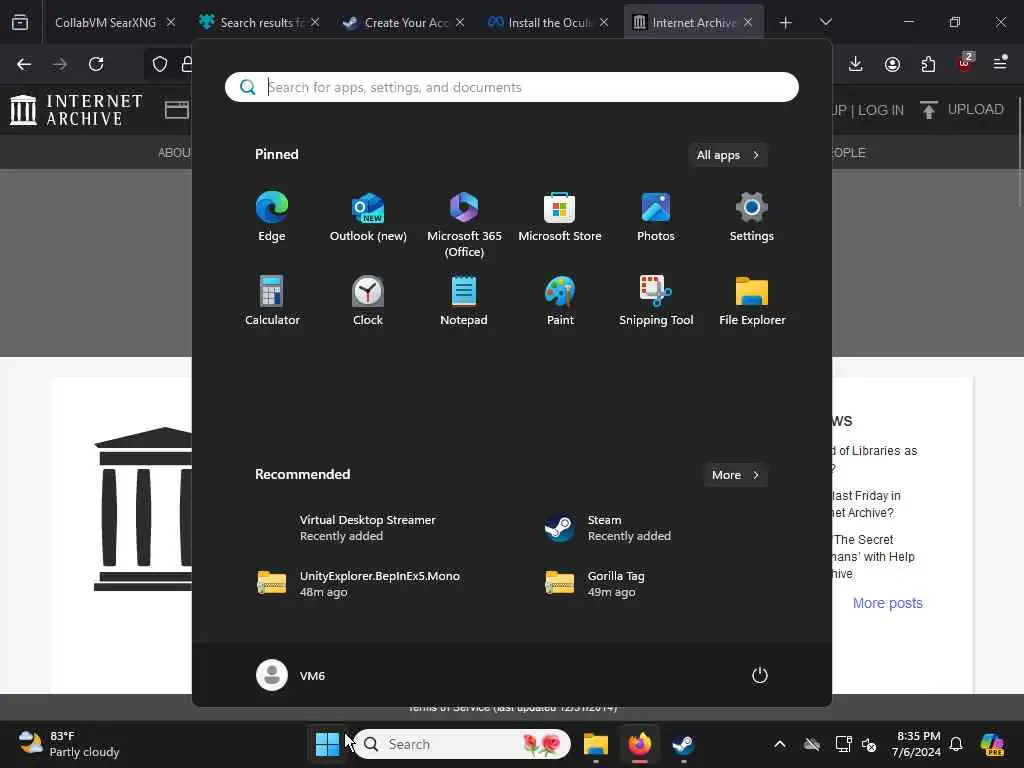This screenshot has height=768, width=1024.
Task: Open Firefox downloads panel
Action: click(x=856, y=64)
